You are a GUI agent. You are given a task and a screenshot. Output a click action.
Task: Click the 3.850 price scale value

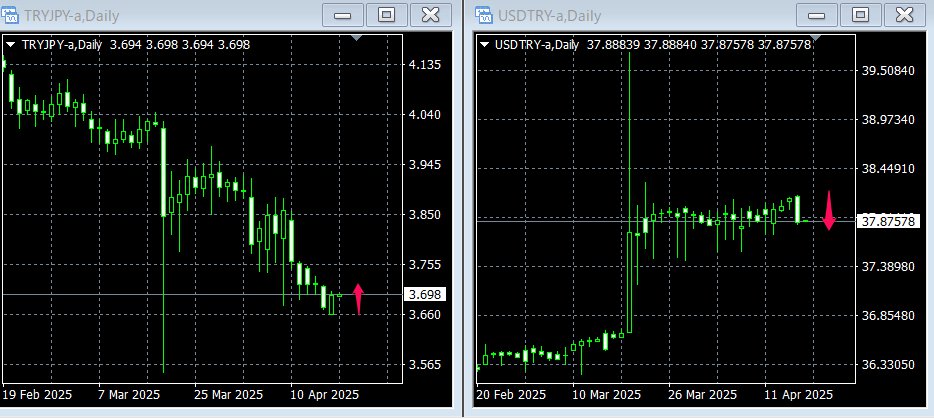click(x=425, y=215)
